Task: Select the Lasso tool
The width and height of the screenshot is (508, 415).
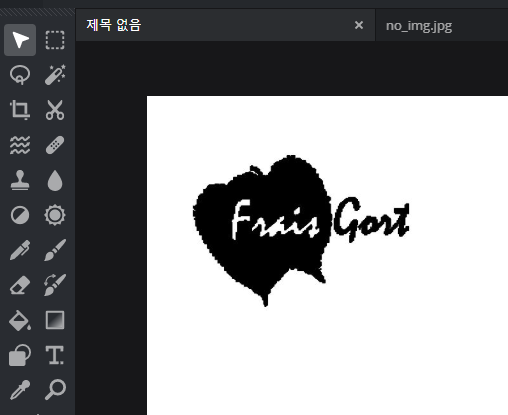Action: pos(20,75)
